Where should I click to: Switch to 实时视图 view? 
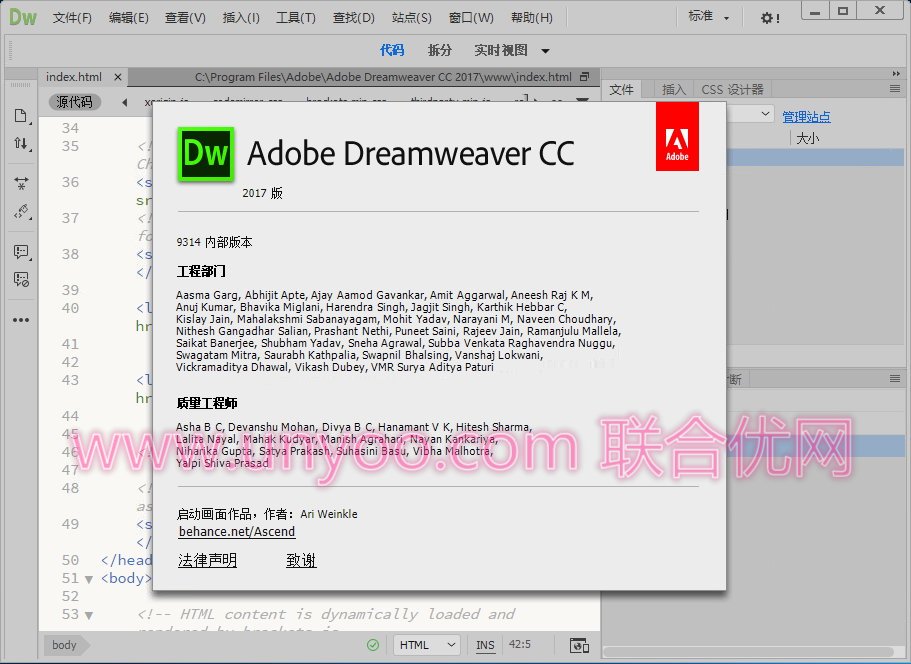[501, 51]
